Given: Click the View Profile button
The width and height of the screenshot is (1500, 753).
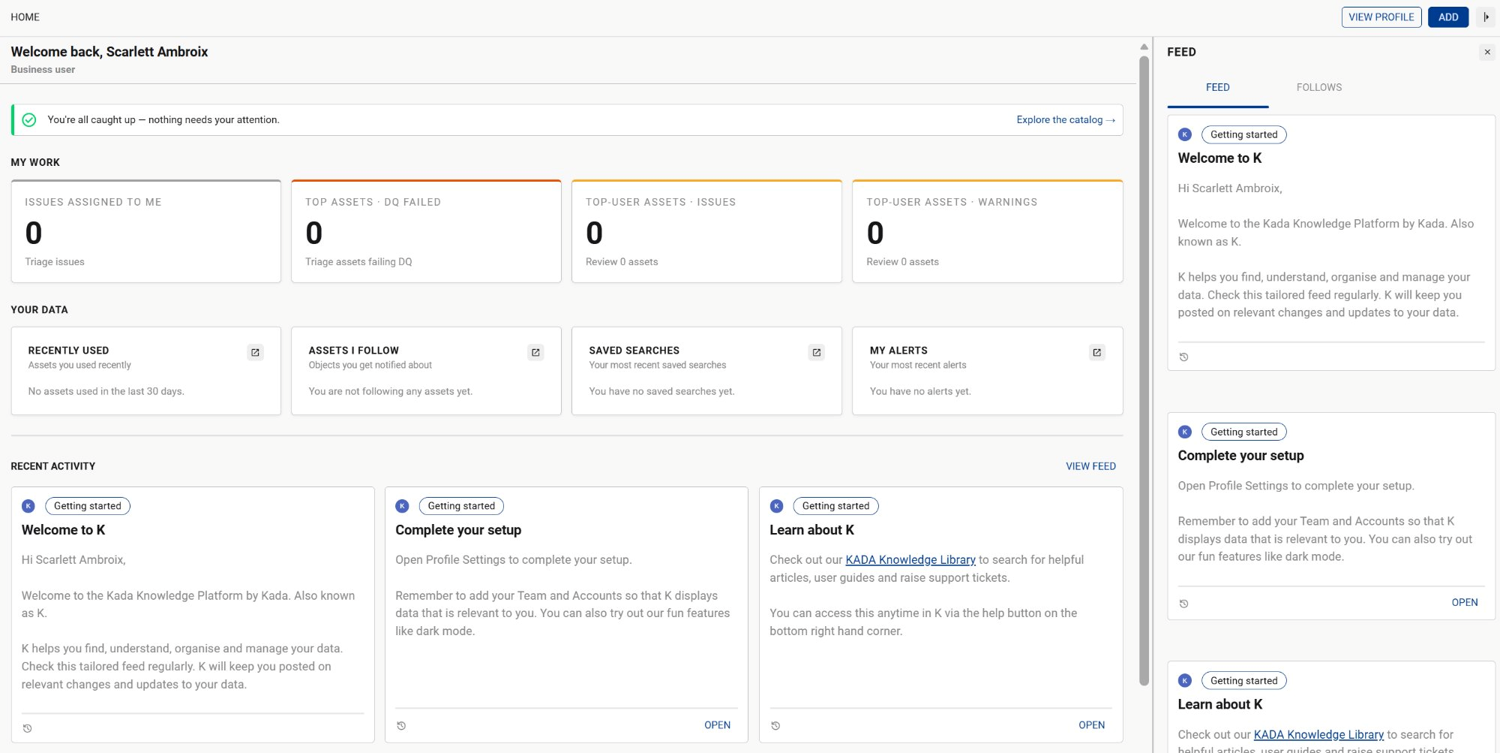Looking at the screenshot, I should 1381,17.
